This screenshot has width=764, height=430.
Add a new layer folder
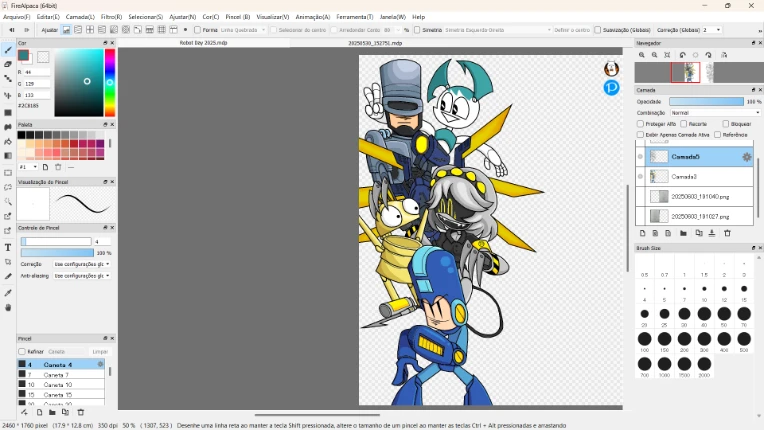pos(683,233)
